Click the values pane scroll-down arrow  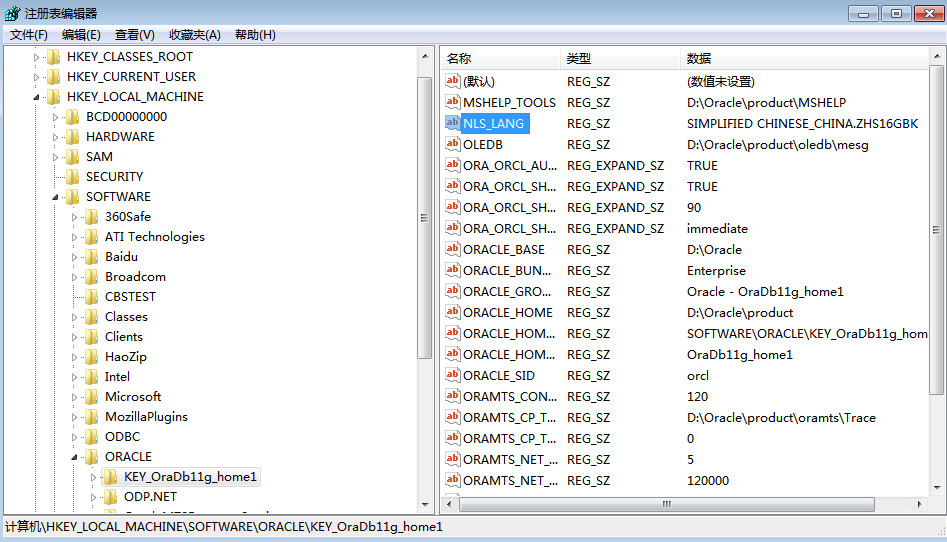pos(937,488)
